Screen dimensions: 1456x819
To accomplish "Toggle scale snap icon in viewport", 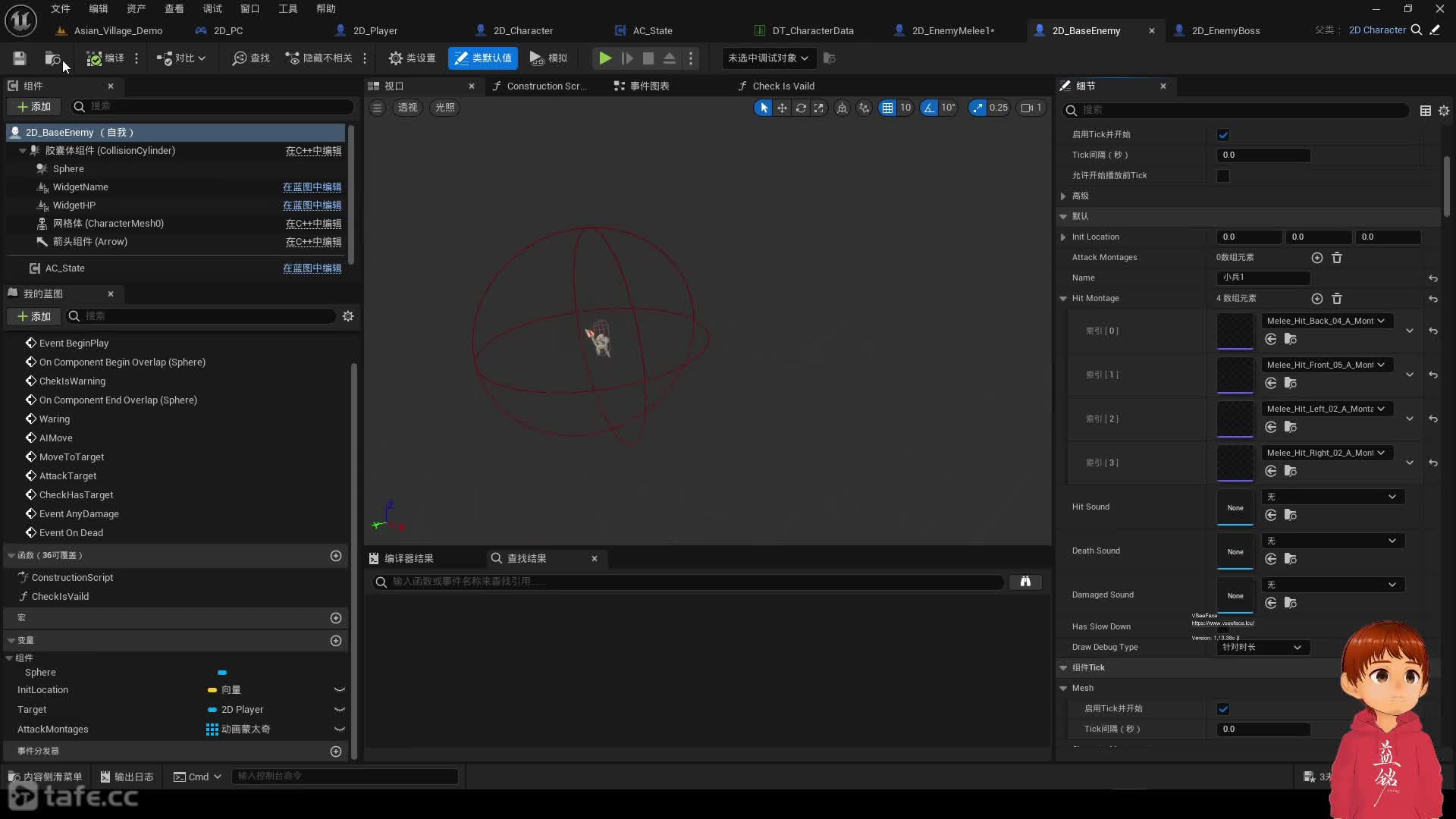I will 977,108.
